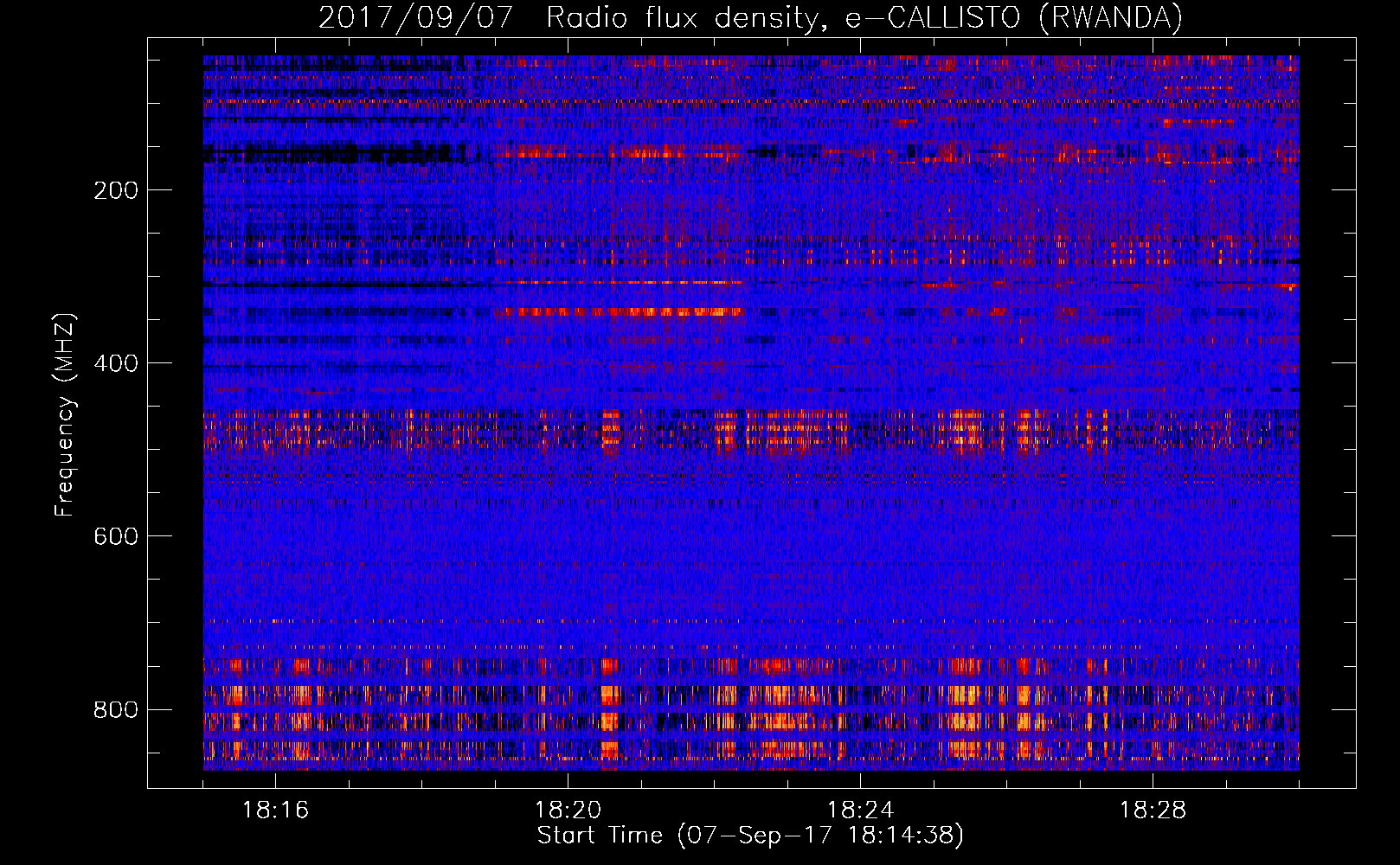Viewport: 1400px width, 865px height.
Task: Select the 400 frequency tick label
Action: [116, 363]
